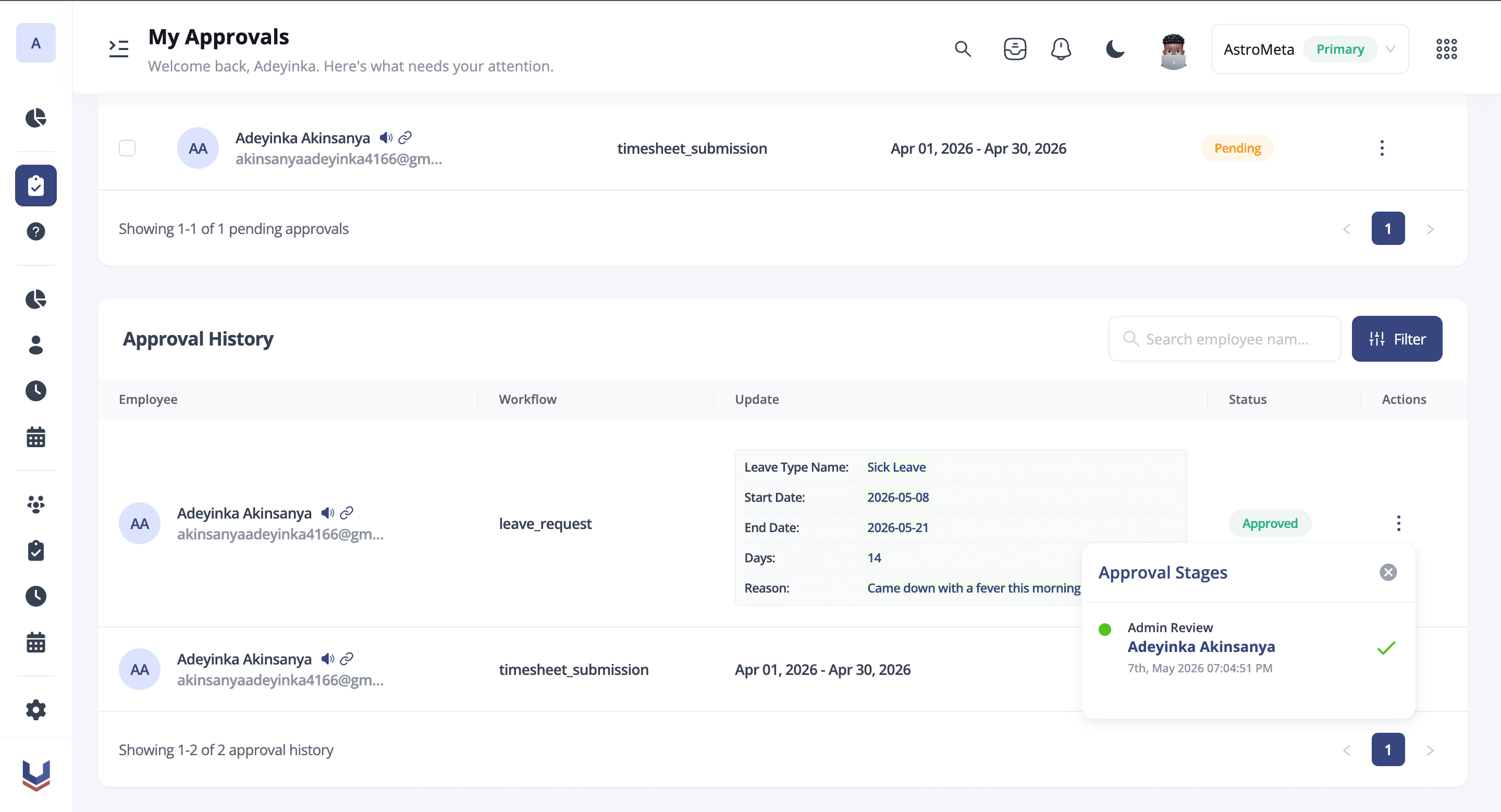Click AA avatar in pending approvals row

[198, 148]
